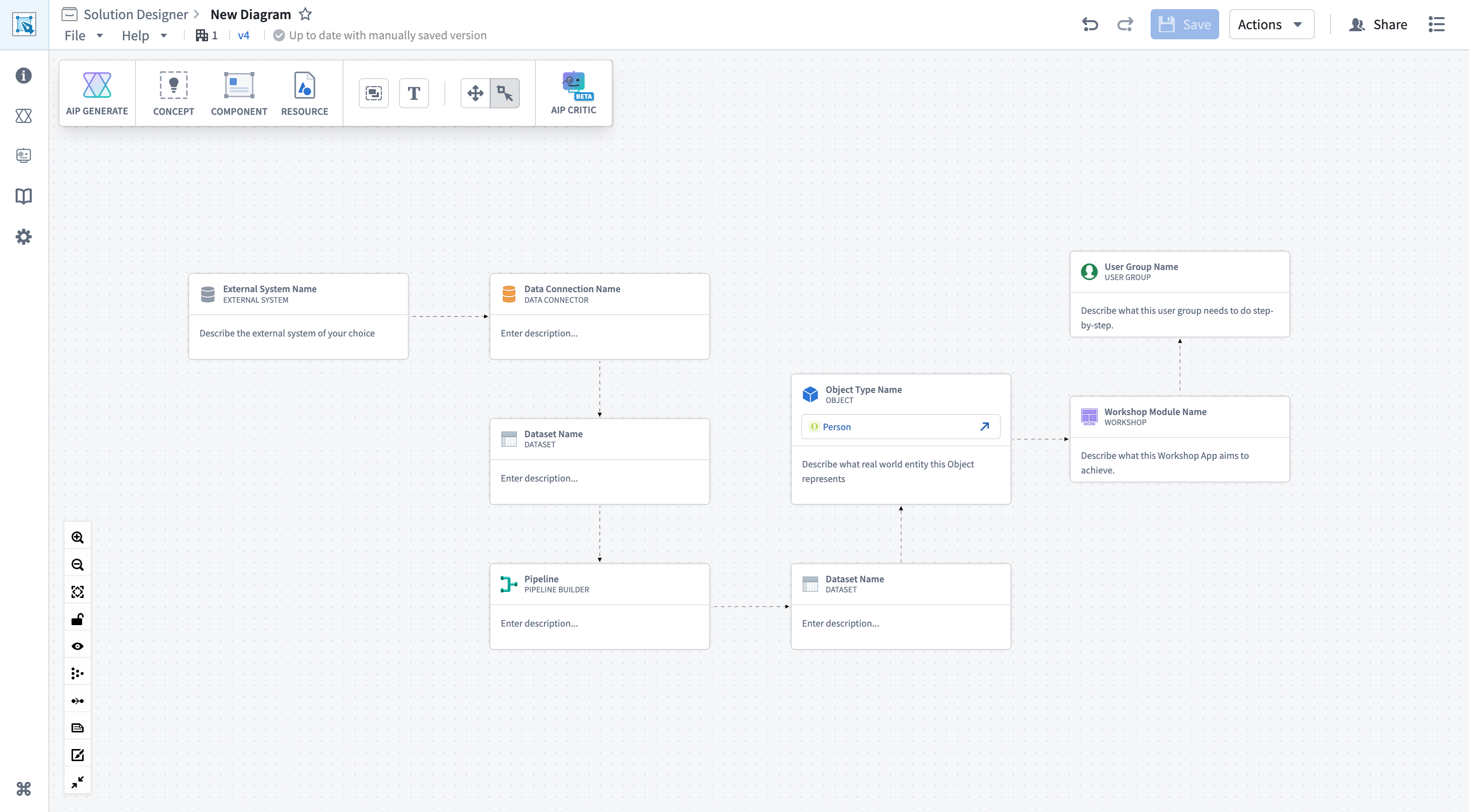Toggle node descriptions display icon
1469x812 pixels.
[x=78, y=727]
